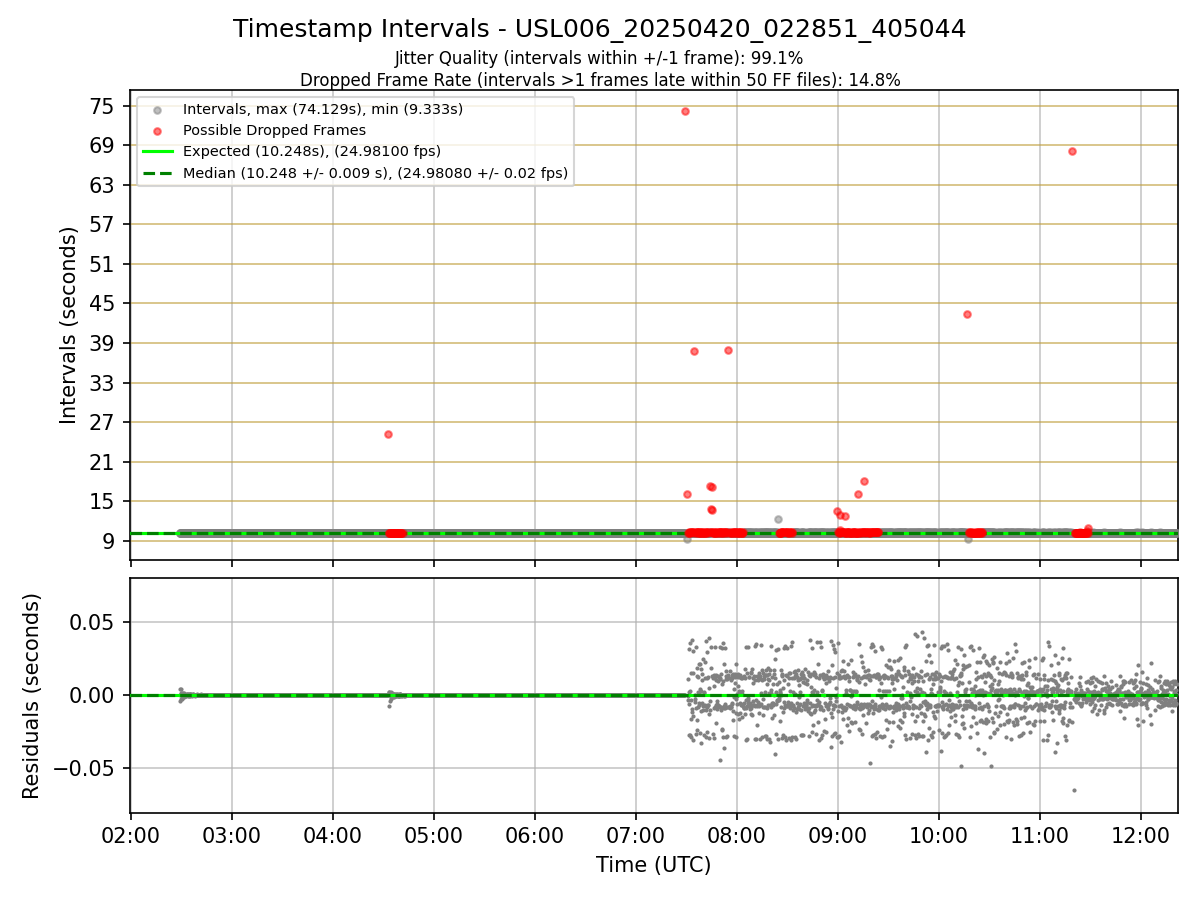Click the dashed green Median line sample in legend

click(x=157, y=173)
